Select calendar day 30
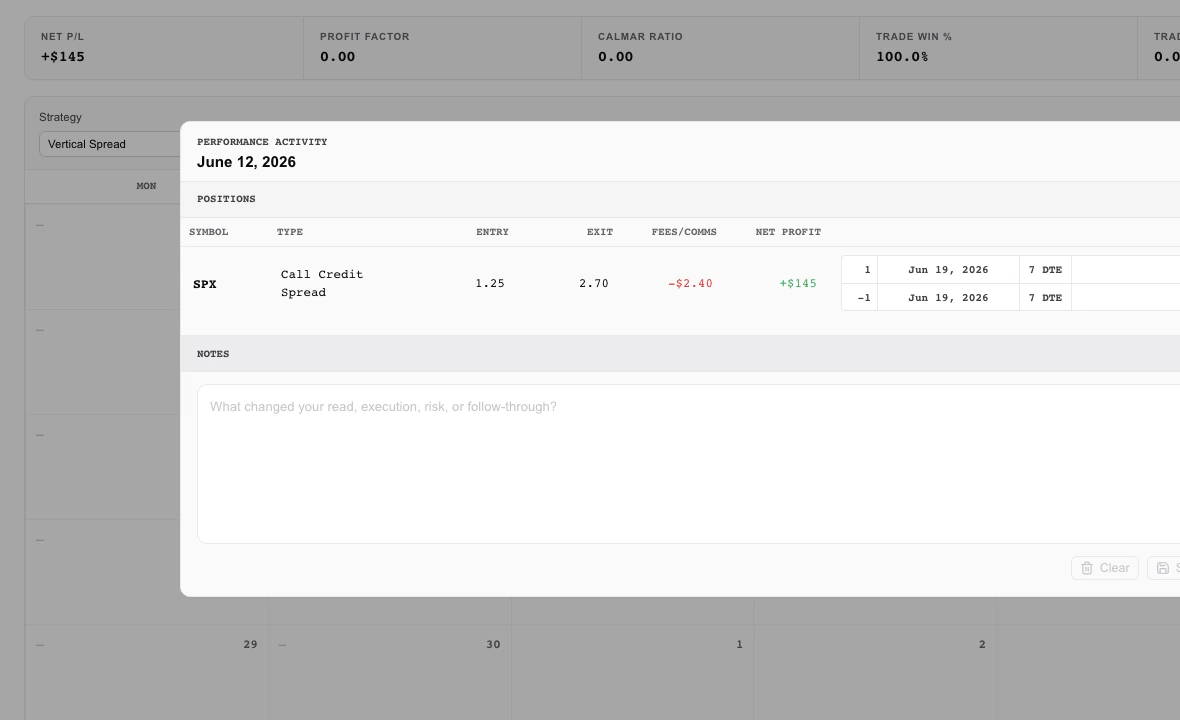 click(493, 644)
